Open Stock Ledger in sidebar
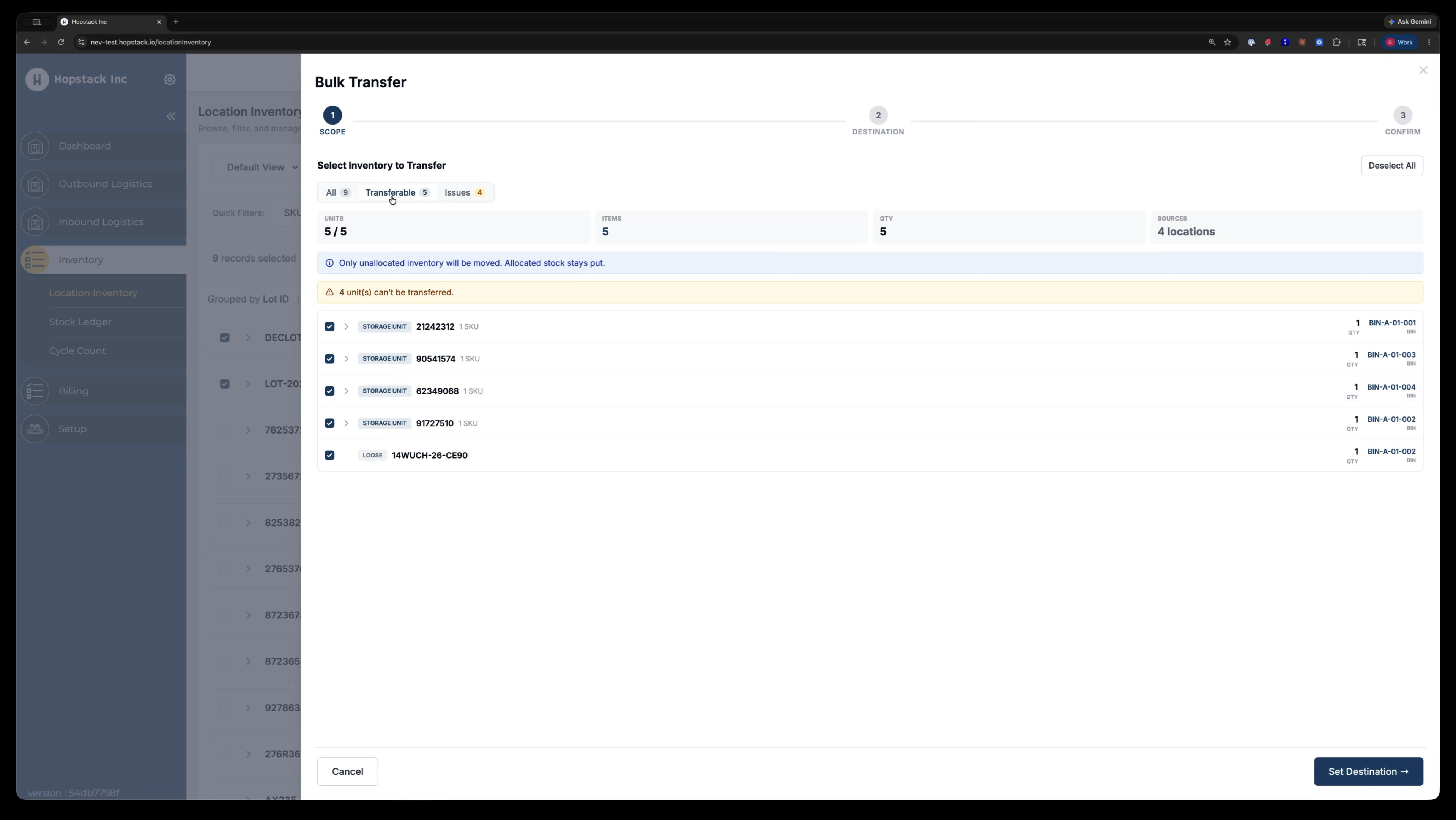Screen dimensions: 1456x820 pyautogui.click(x=80, y=322)
